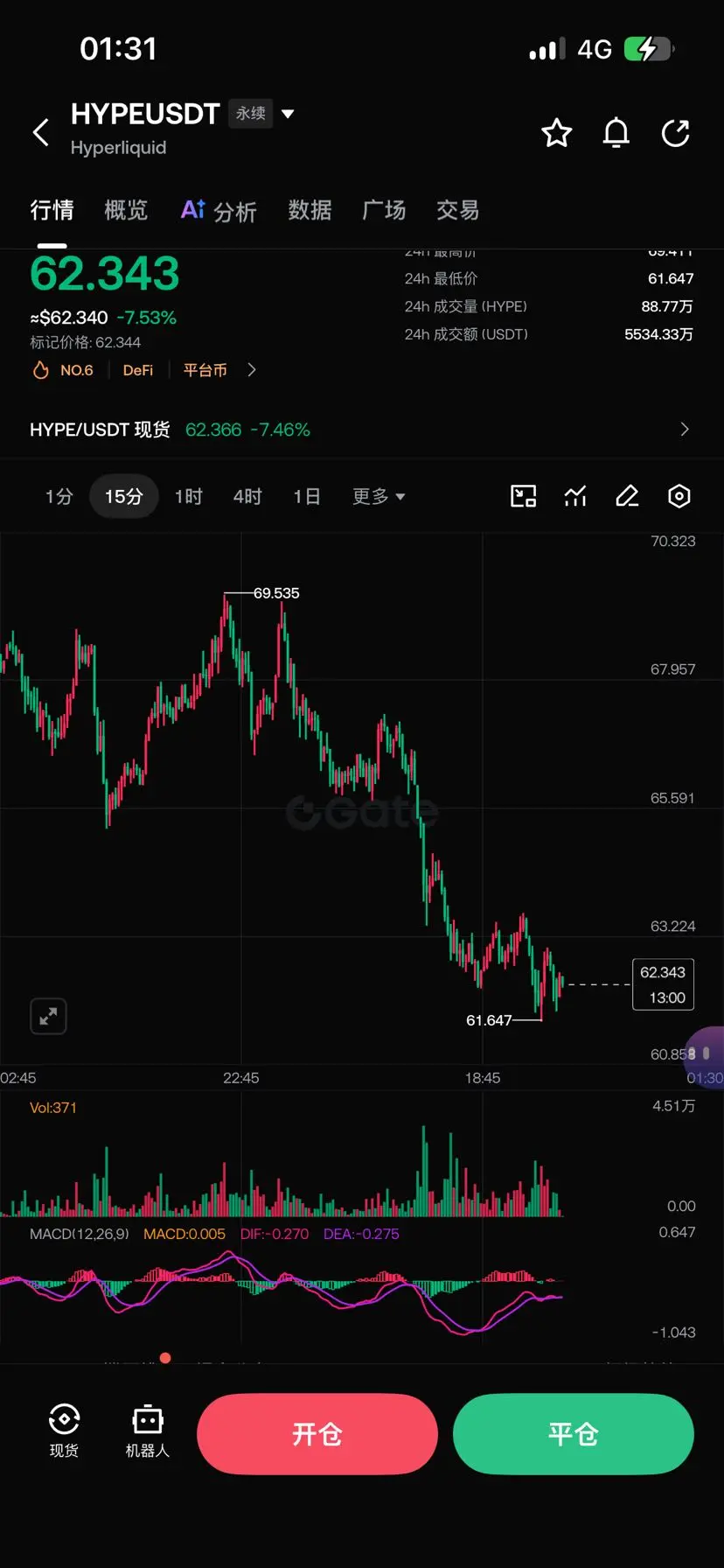Open the chart picture-in-picture layout icon
Image resolution: width=724 pixels, height=1568 pixels.
click(x=523, y=496)
